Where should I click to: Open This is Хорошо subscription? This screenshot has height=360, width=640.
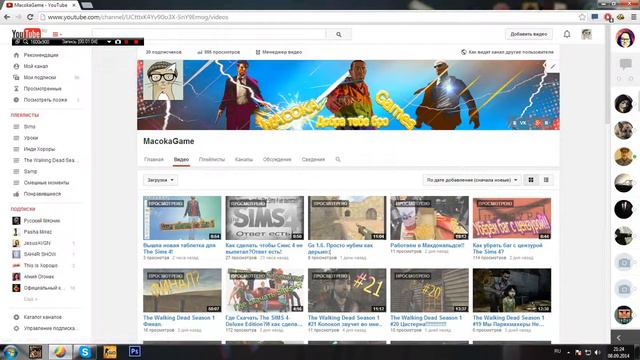[40, 266]
